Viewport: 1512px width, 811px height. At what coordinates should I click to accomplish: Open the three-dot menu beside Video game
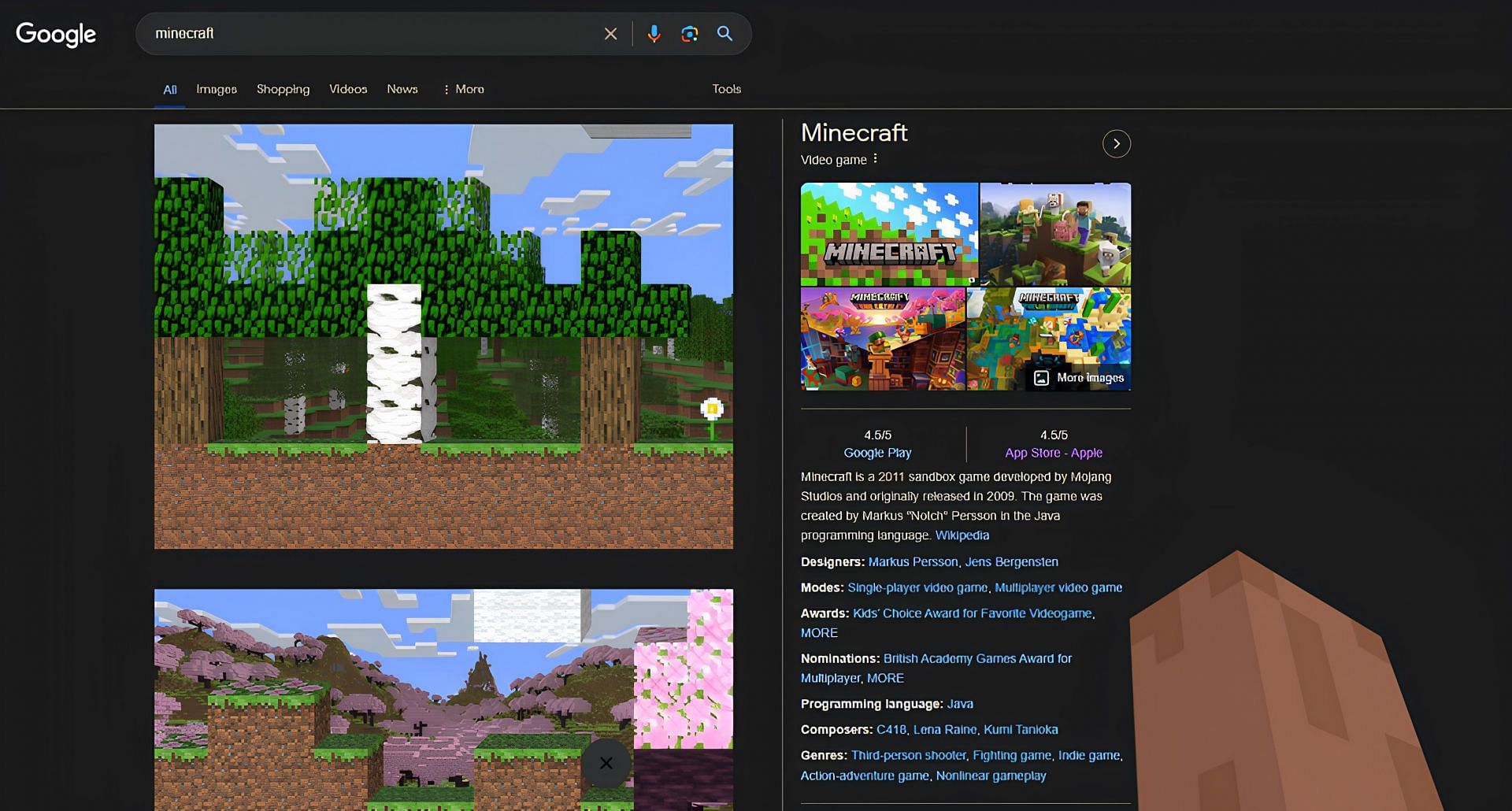click(x=875, y=159)
